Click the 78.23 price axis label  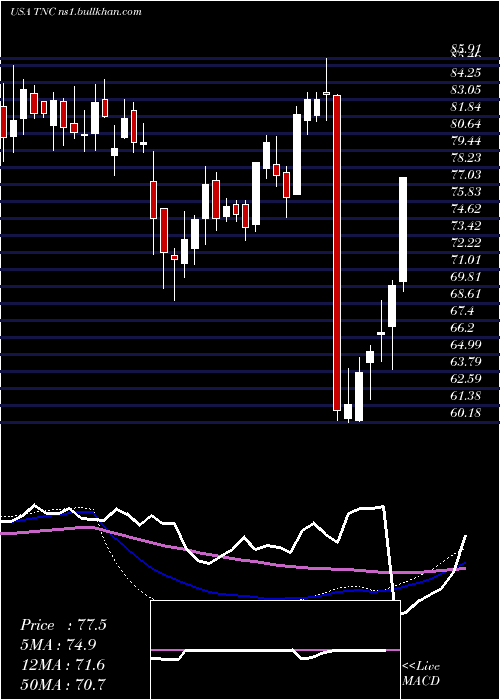pyautogui.click(x=466, y=158)
